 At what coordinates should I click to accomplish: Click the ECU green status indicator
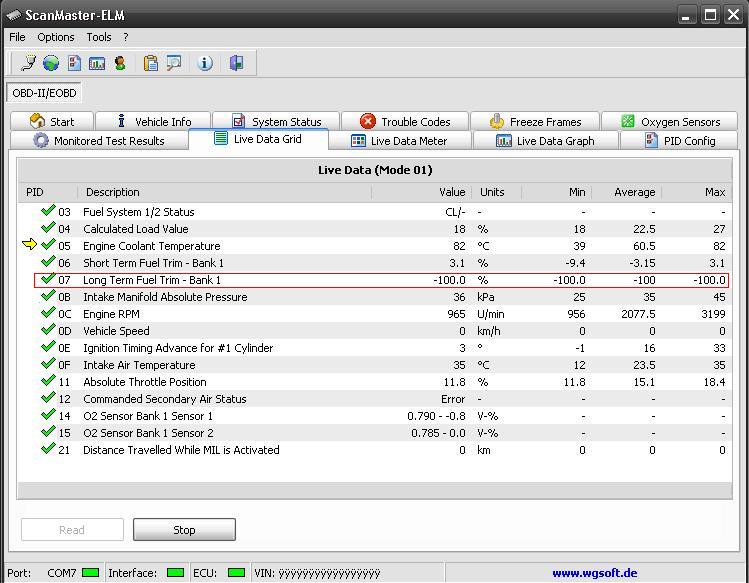236,572
